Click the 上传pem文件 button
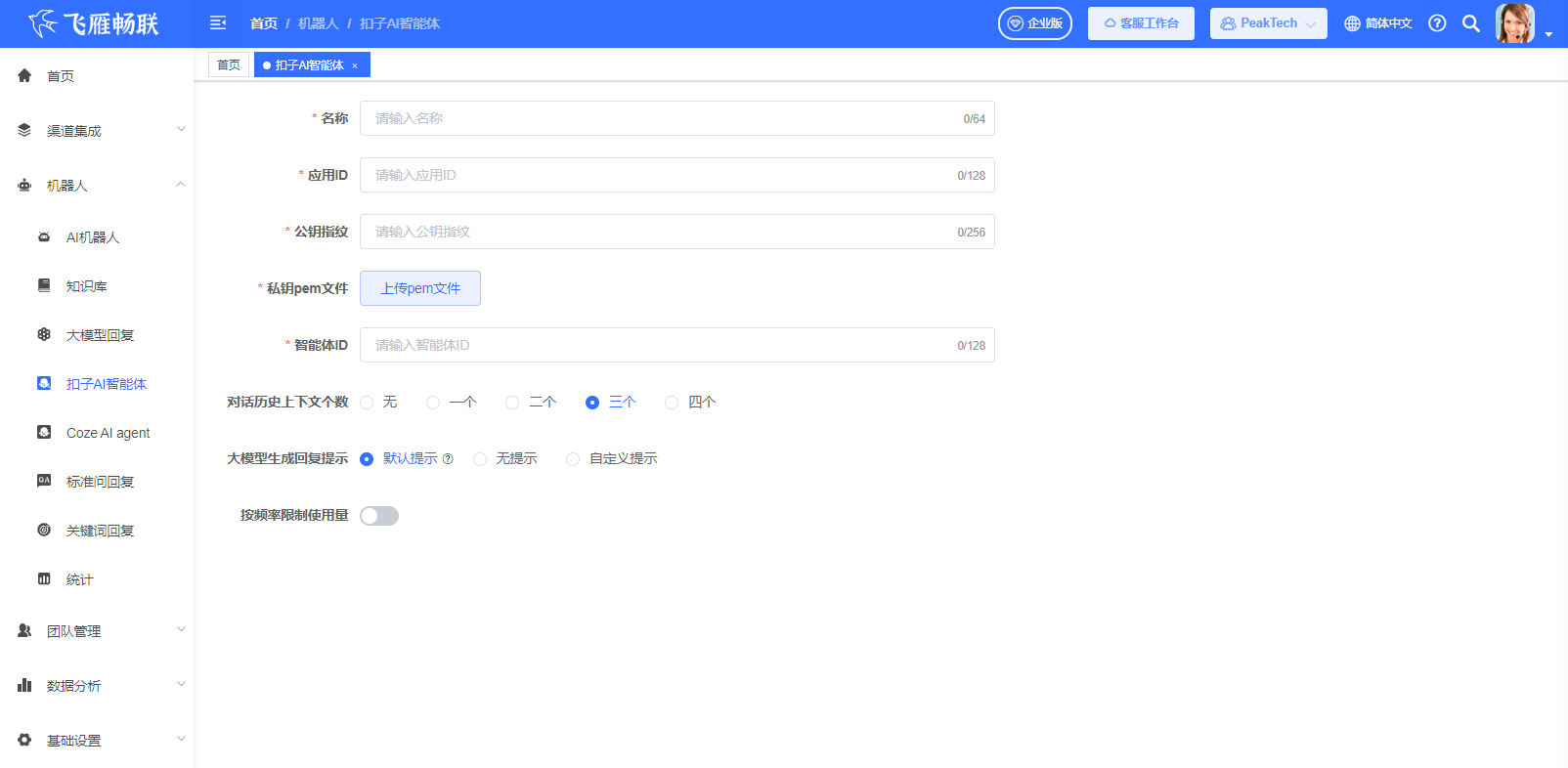The height and width of the screenshot is (768, 1568). point(420,288)
